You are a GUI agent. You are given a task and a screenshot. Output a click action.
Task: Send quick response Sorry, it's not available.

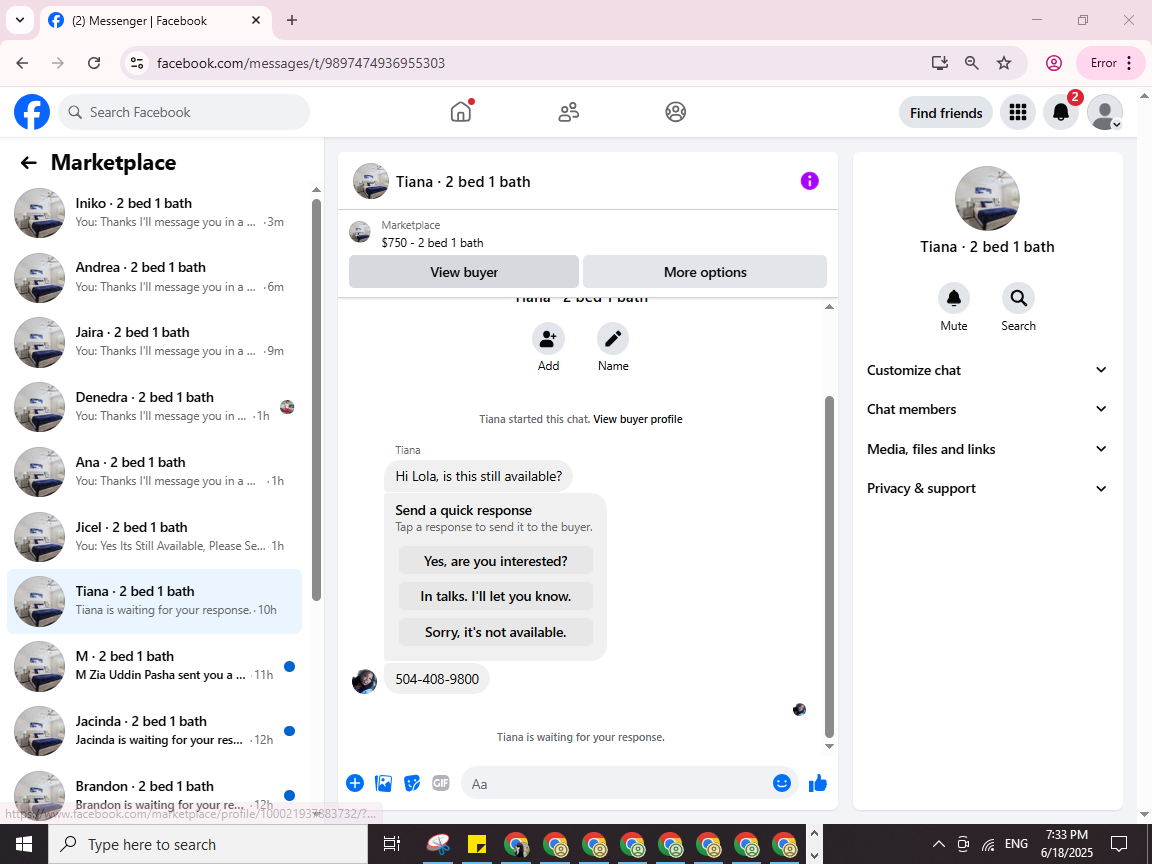496,632
